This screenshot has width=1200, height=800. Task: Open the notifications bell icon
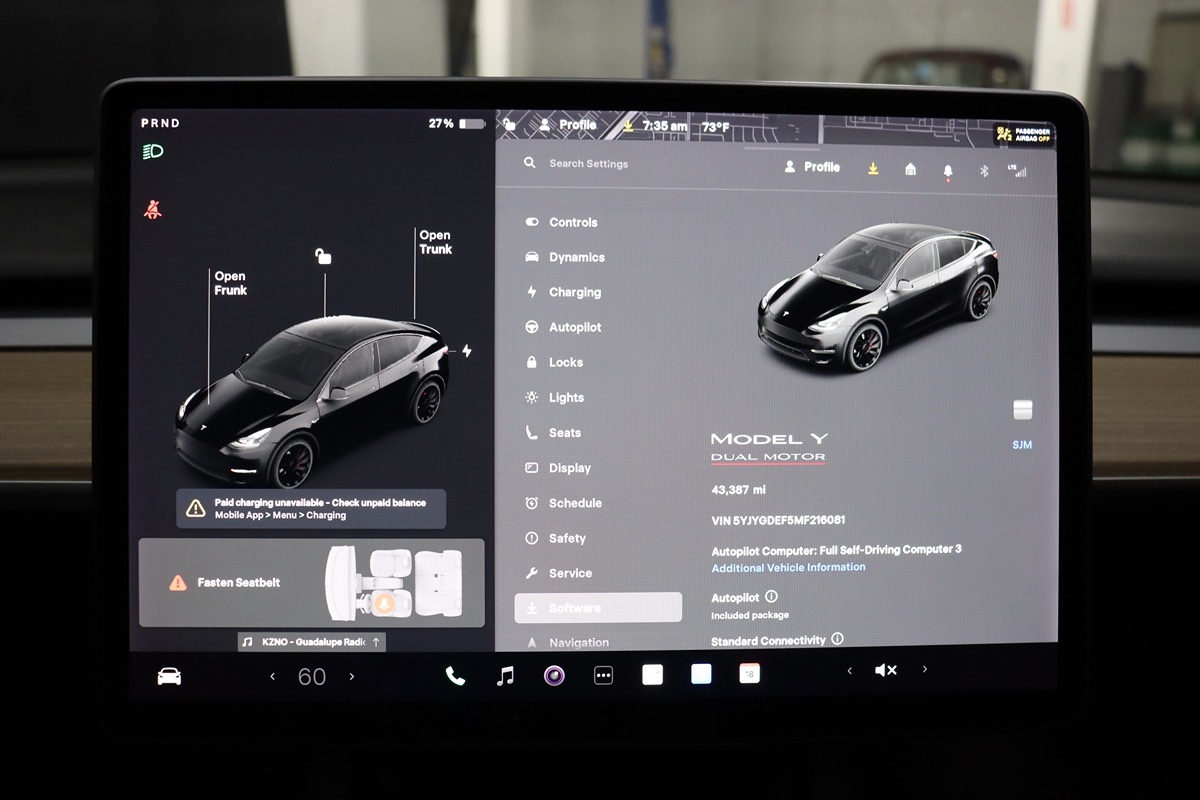tap(947, 171)
